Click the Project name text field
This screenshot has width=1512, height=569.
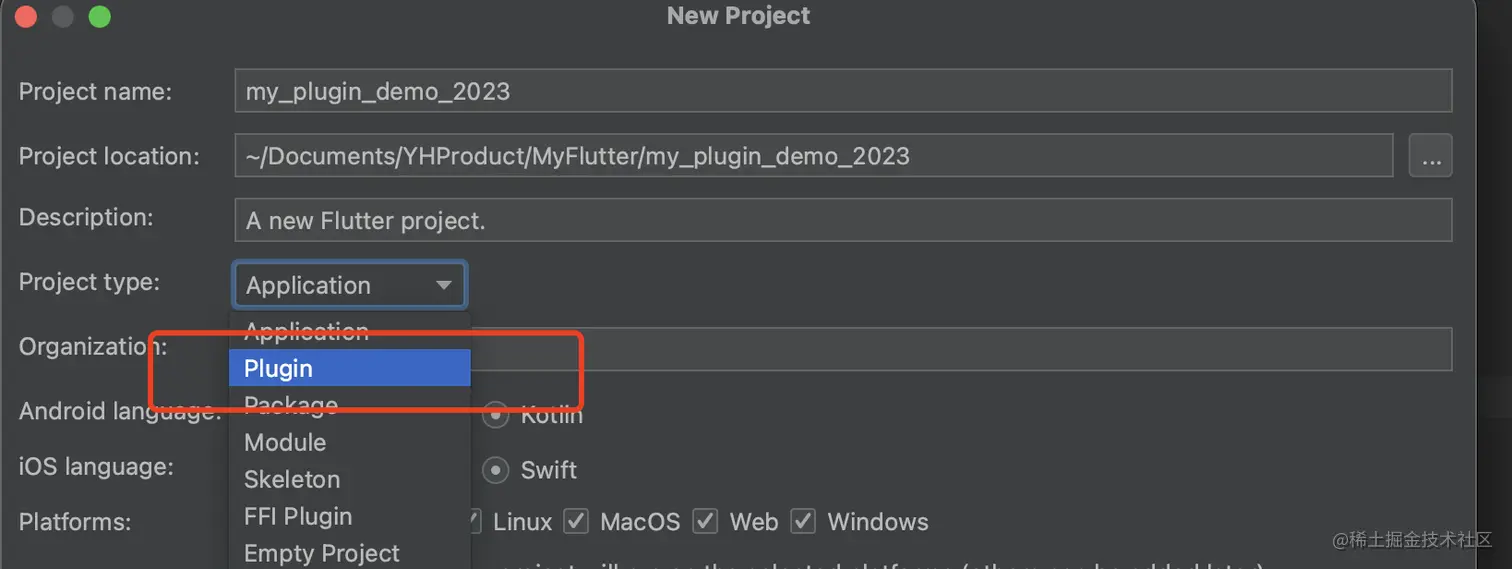[842, 91]
